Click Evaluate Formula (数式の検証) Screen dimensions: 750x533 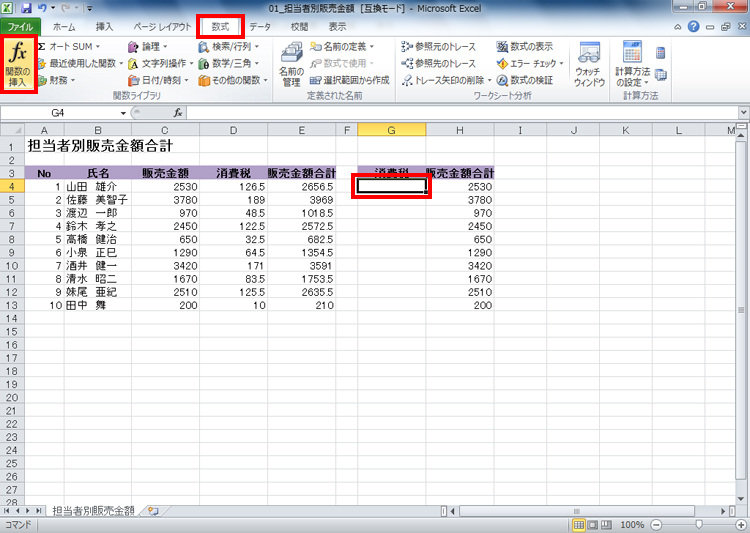tap(525, 80)
